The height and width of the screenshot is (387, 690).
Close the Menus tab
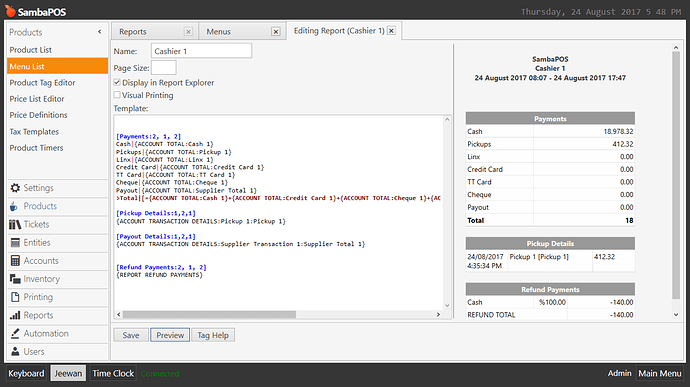(x=276, y=32)
